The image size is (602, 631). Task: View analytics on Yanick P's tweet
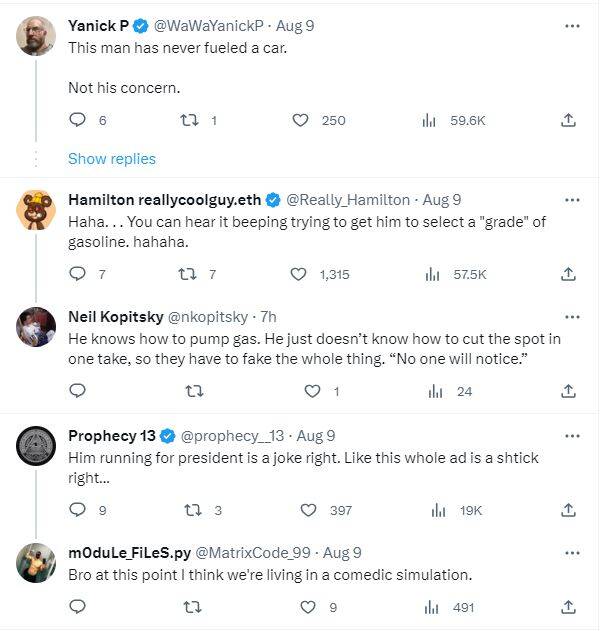tap(430, 120)
